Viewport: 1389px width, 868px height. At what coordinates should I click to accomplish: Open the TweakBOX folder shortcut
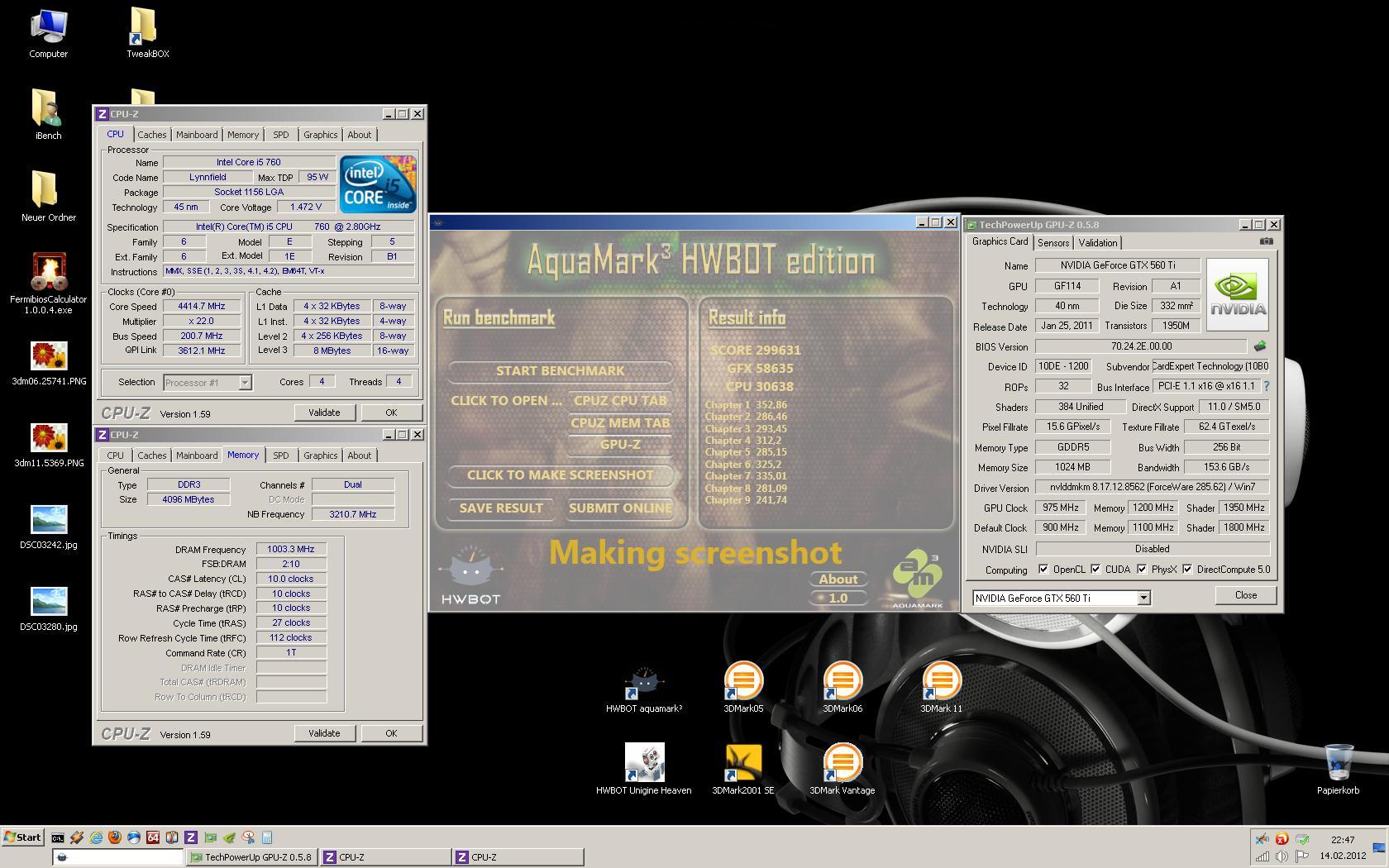(x=148, y=33)
